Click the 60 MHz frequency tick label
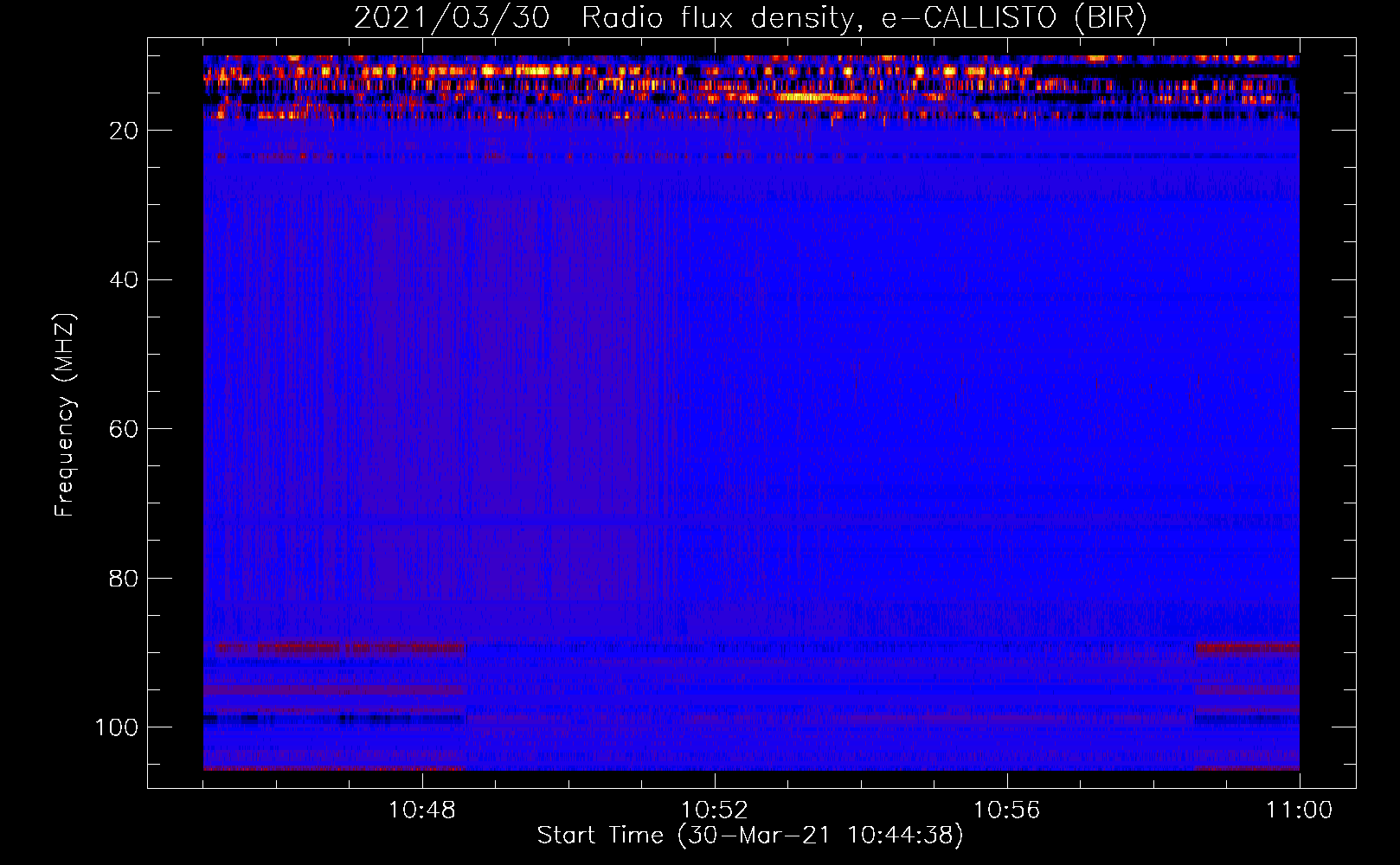Viewport: 1400px width, 865px height. (x=124, y=429)
